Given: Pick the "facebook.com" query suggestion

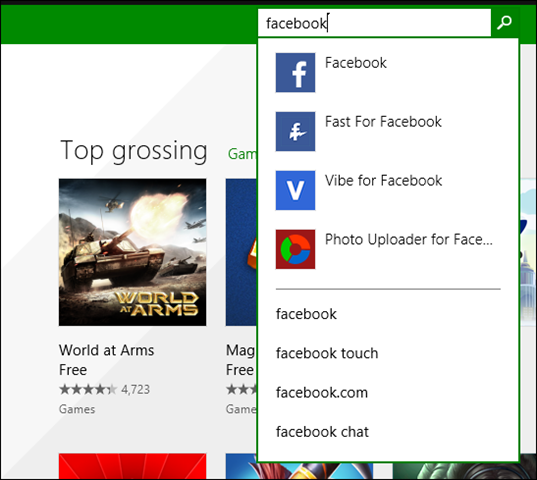Looking at the screenshot, I should point(322,393).
